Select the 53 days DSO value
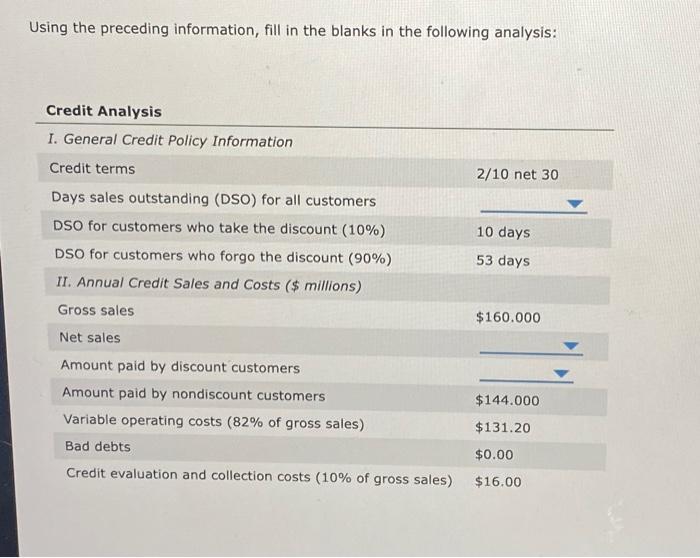Screen dimensions: 700x558 click(x=503, y=260)
